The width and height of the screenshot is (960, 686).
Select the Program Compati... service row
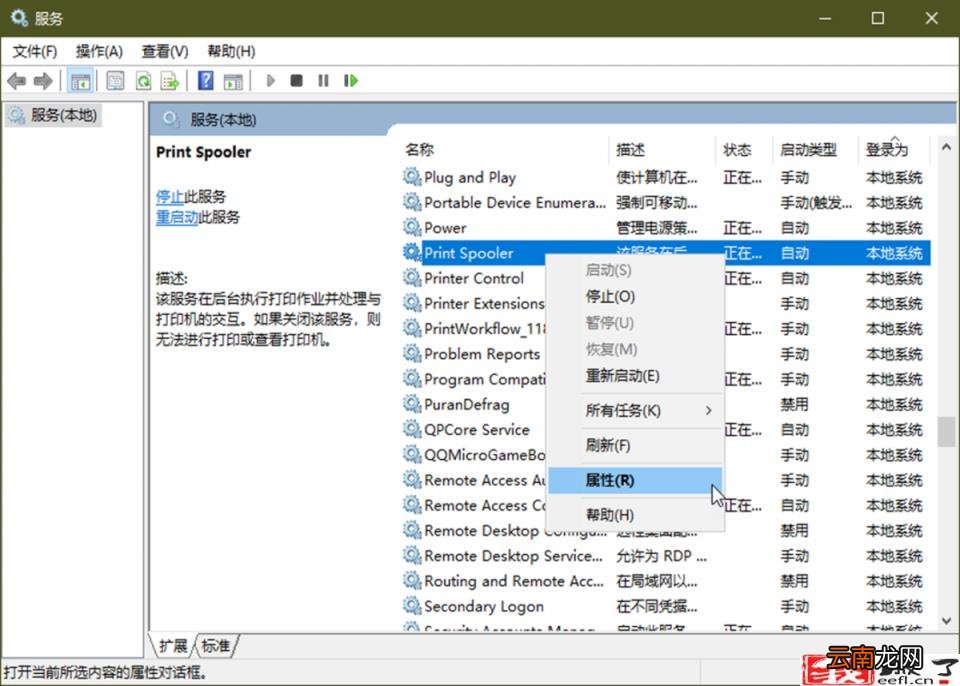tap(474, 379)
